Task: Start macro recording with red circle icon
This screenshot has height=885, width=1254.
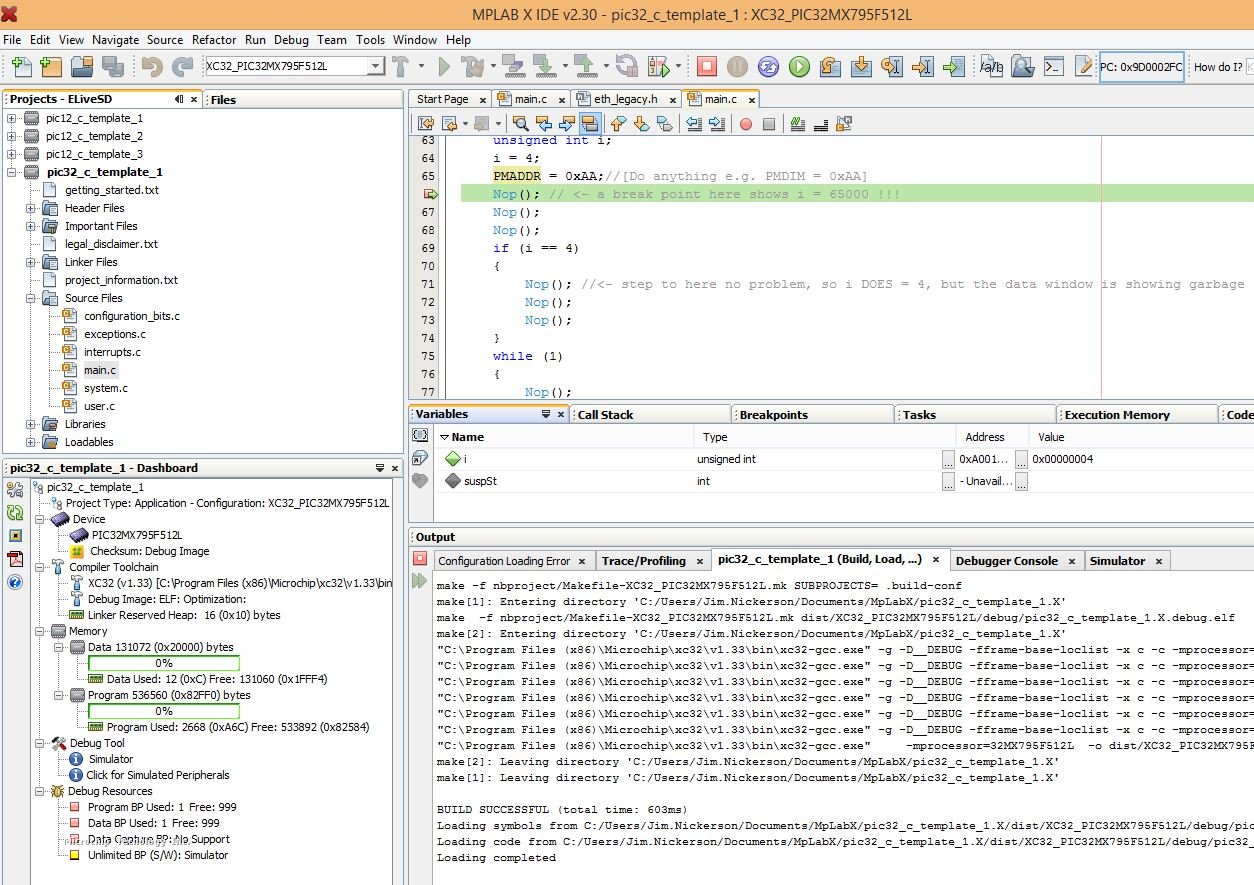Action: tap(745, 124)
